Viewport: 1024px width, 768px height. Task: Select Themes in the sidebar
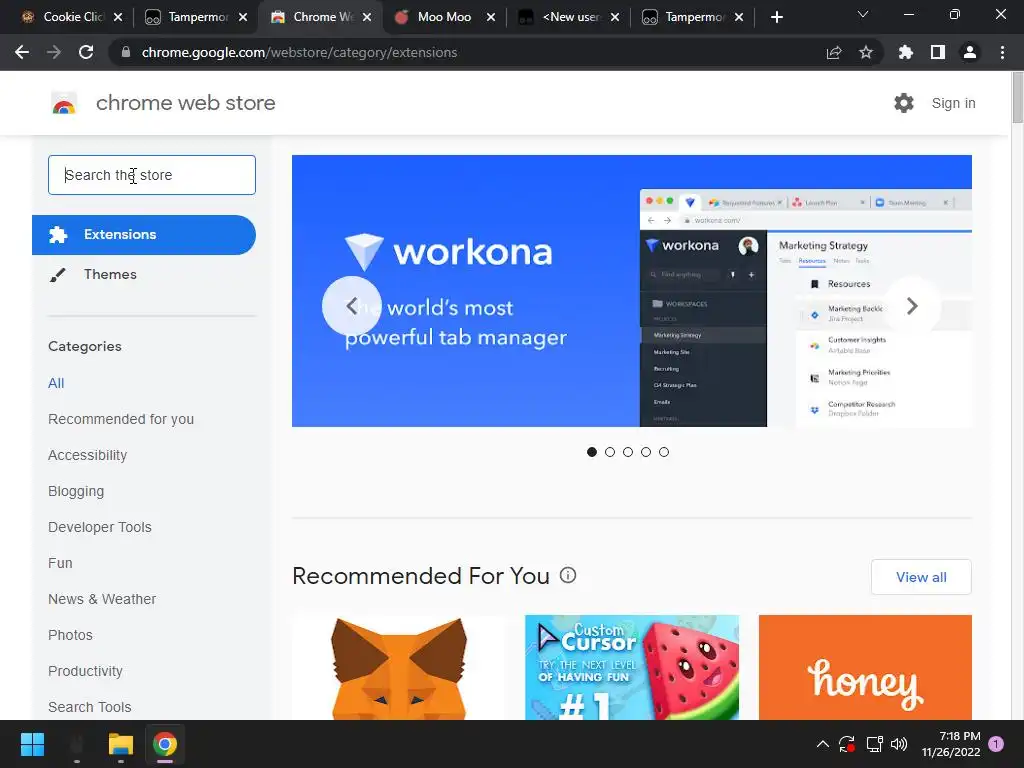110,274
